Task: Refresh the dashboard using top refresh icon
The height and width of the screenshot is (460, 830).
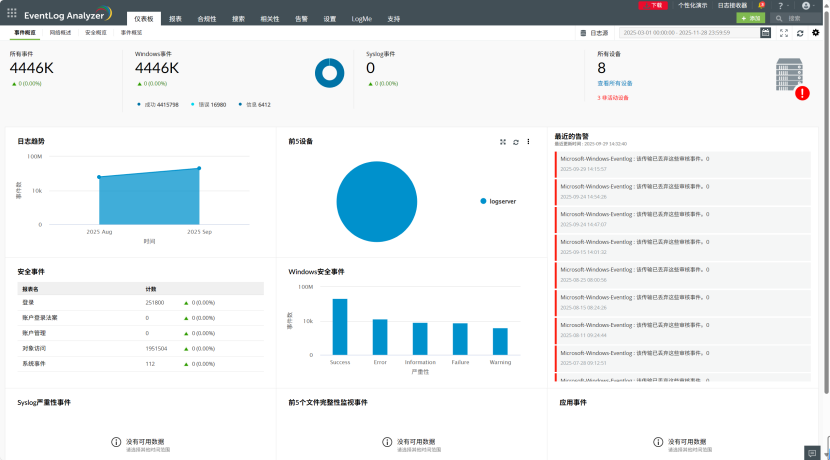Action: [x=800, y=32]
